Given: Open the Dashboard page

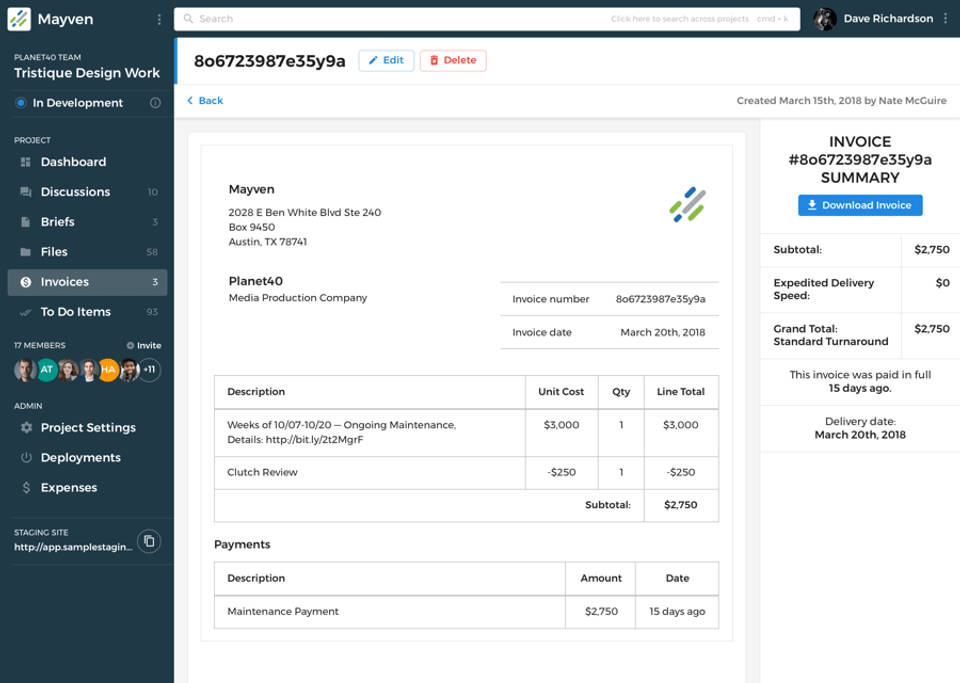Looking at the screenshot, I should pos(73,162).
